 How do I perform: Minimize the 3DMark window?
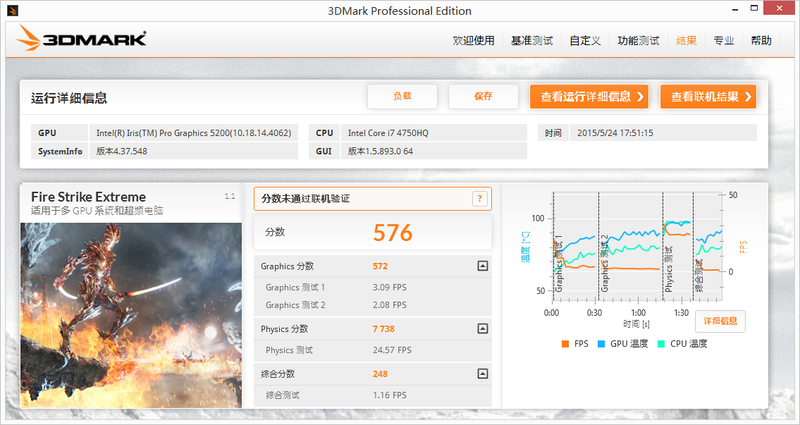(x=735, y=9)
